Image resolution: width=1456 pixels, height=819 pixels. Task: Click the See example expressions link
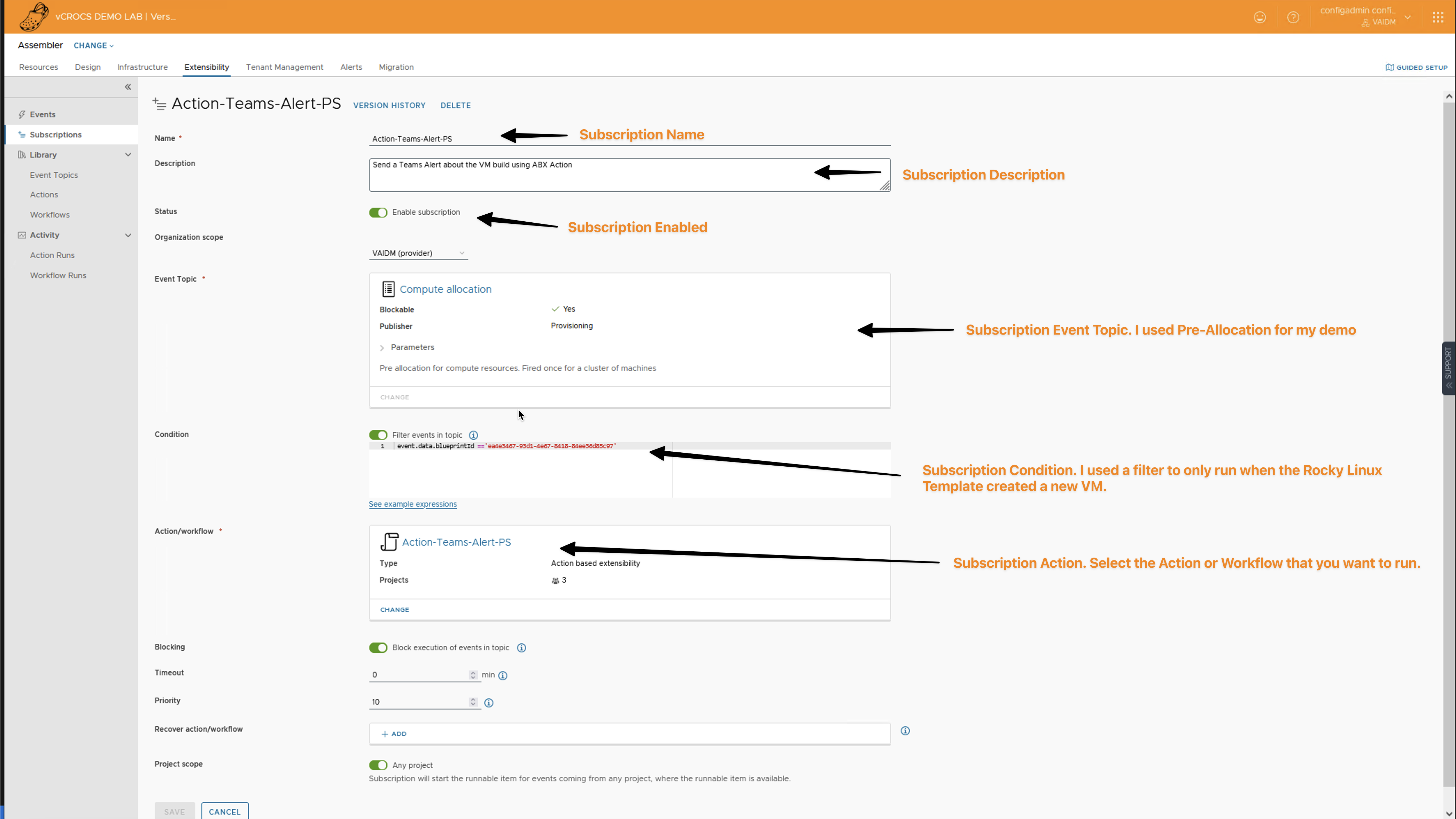(x=413, y=504)
